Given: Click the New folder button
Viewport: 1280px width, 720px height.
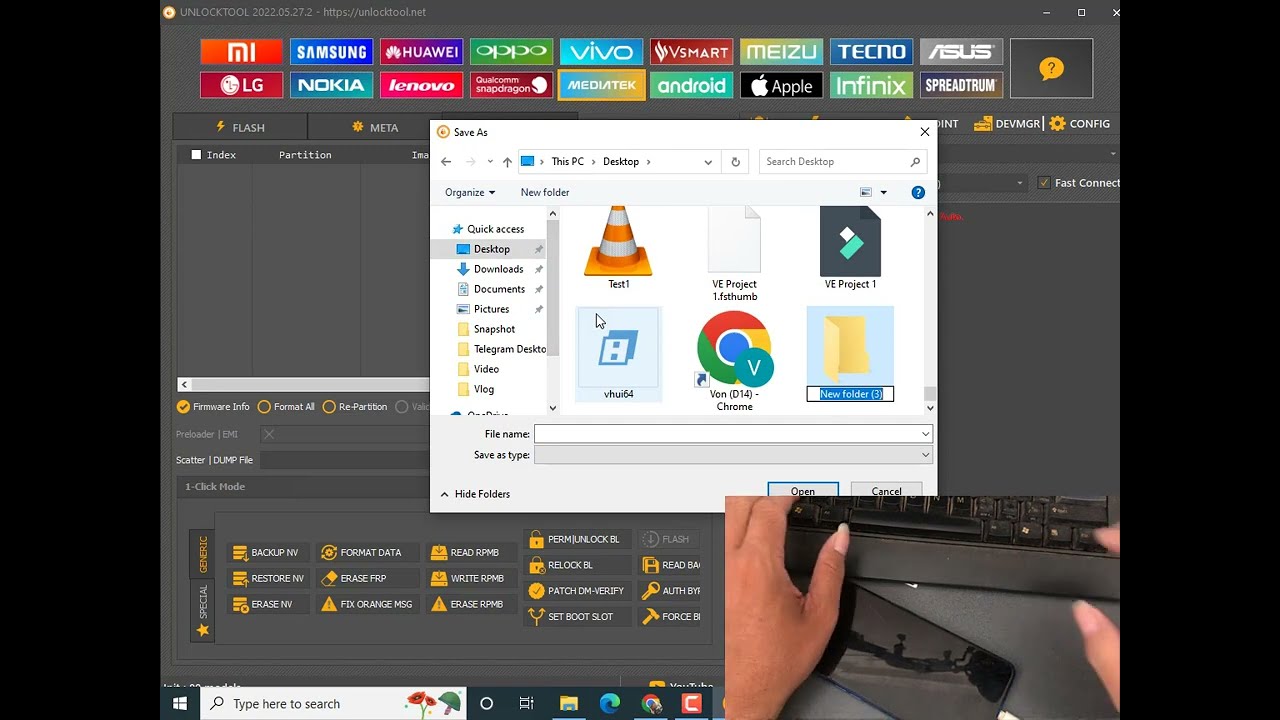Looking at the screenshot, I should pos(545,192).
